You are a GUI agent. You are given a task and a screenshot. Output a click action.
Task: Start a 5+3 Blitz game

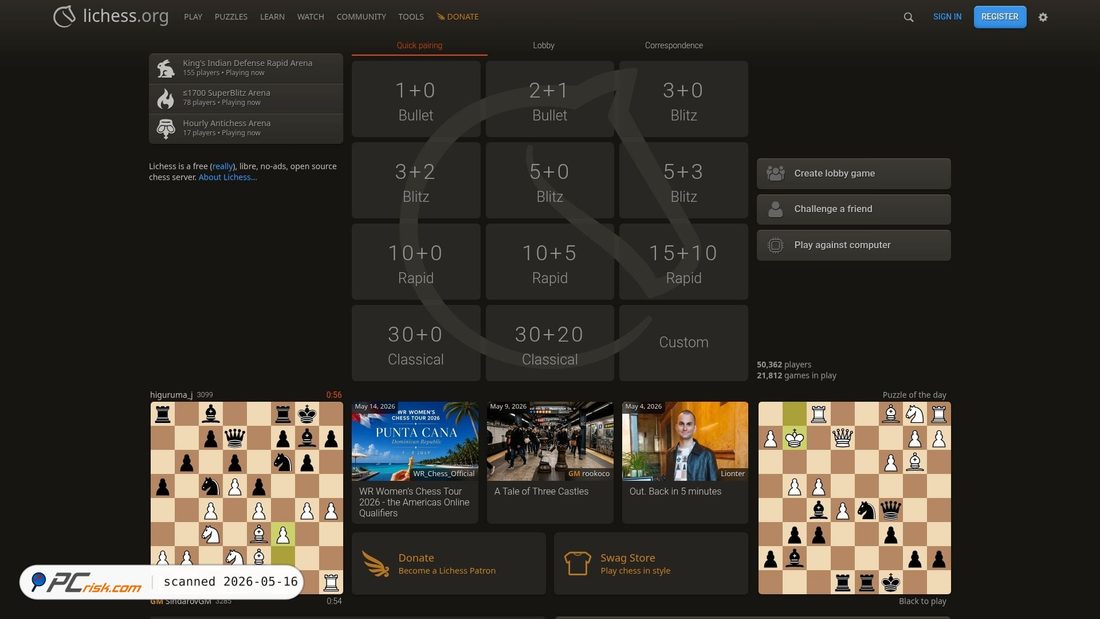tap(684, 181)
